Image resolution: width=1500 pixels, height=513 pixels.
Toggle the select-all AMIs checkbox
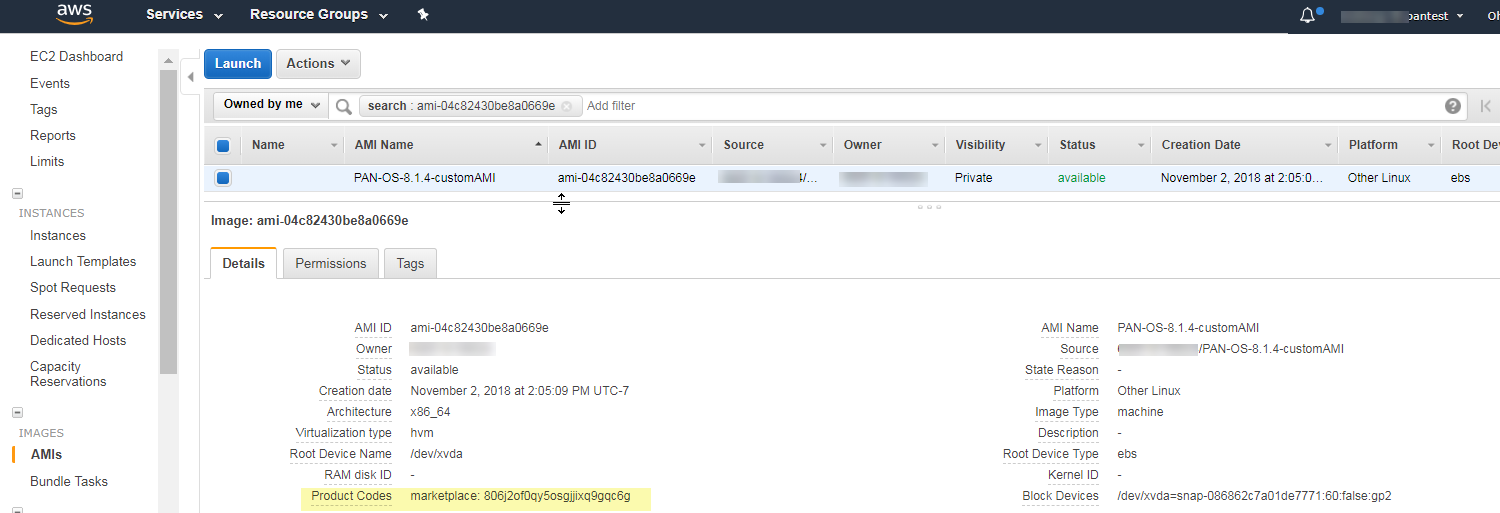(223, 146)
